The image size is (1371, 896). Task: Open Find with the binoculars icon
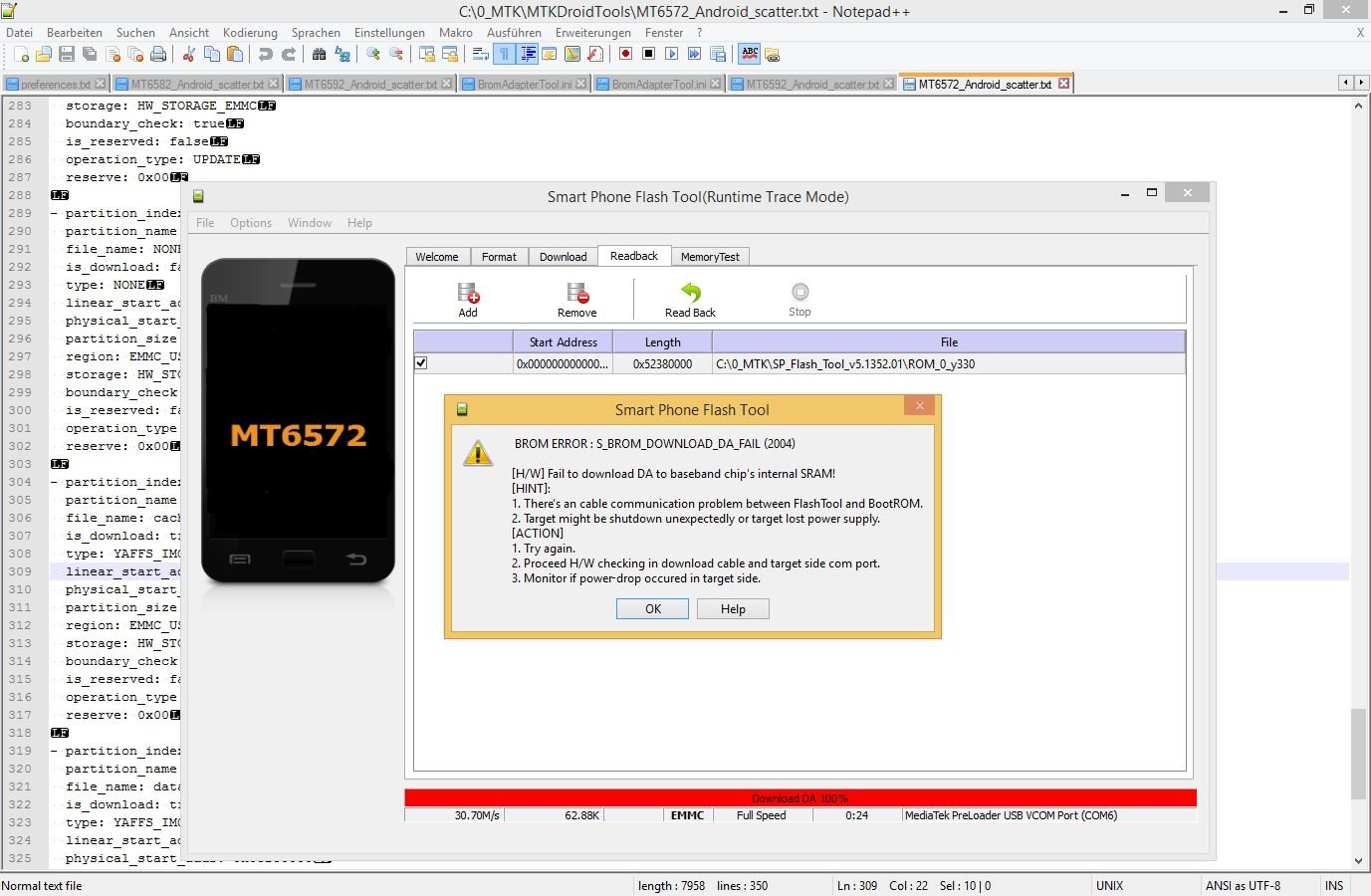tap(319, 54)
